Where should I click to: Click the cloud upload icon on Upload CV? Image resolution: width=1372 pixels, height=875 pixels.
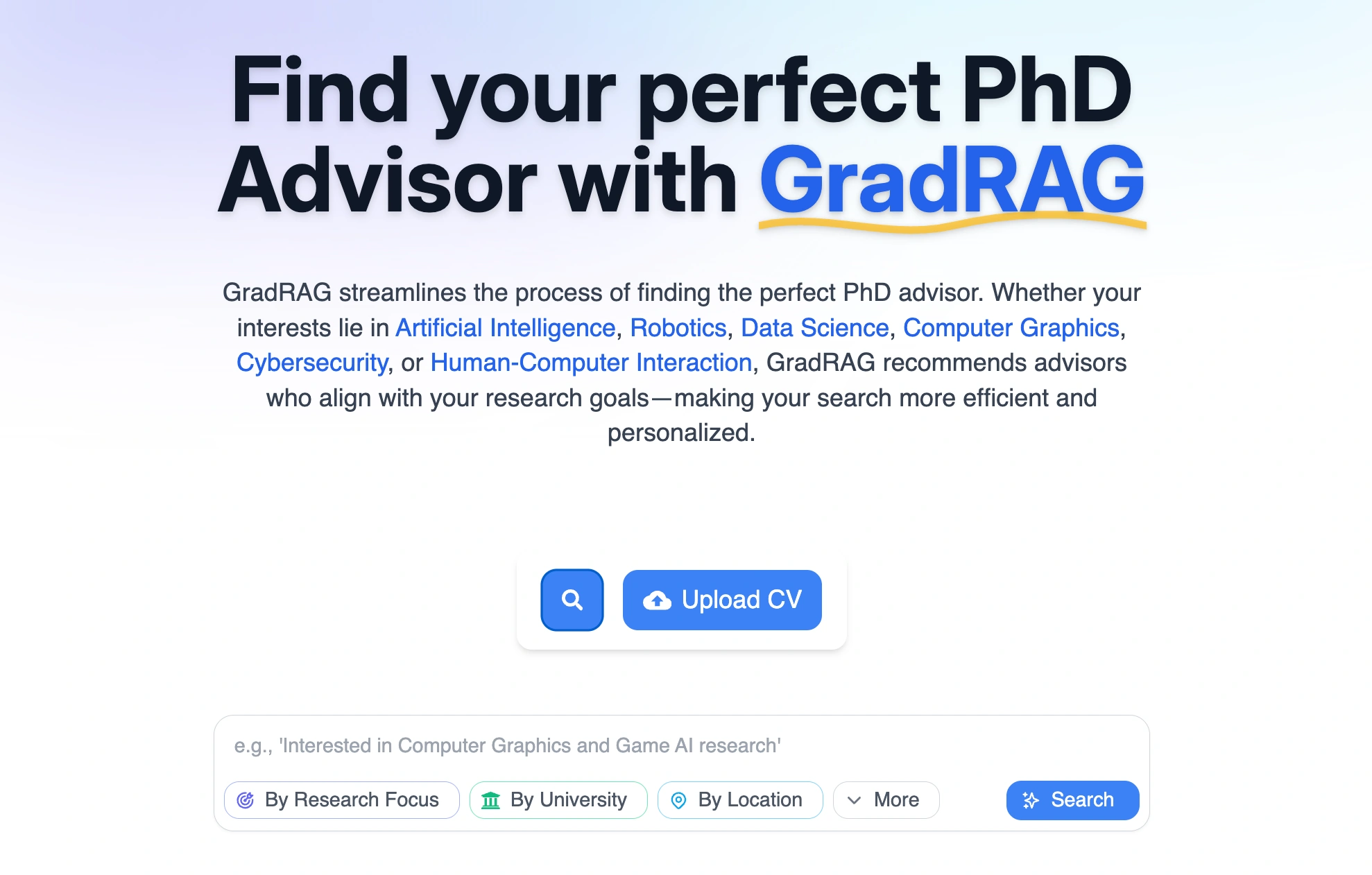(x=657, y=600)
